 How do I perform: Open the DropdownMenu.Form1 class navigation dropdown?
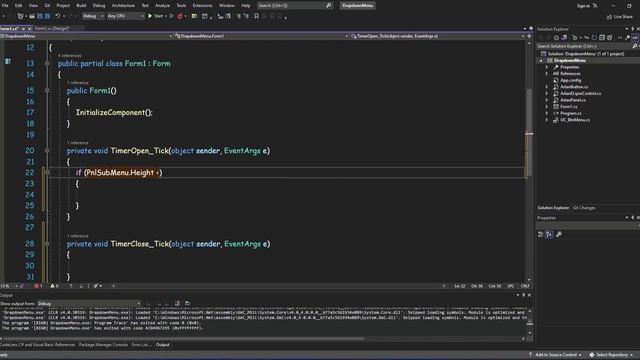[x=261, y=36]
